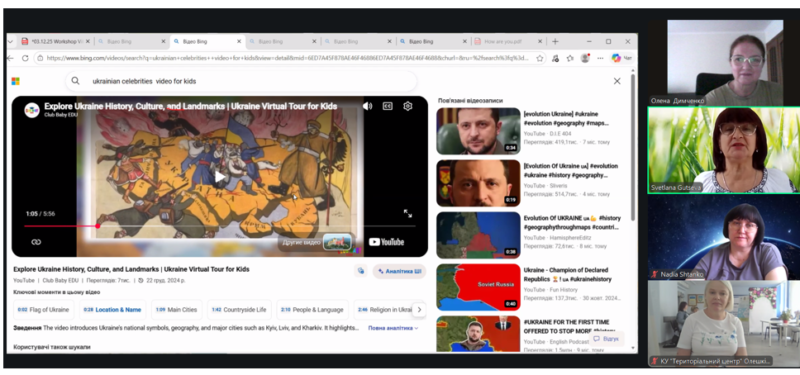
Task: Expand 'Повна аналітика' full summary
Action: pyautogui.click(x=393, y=328)
